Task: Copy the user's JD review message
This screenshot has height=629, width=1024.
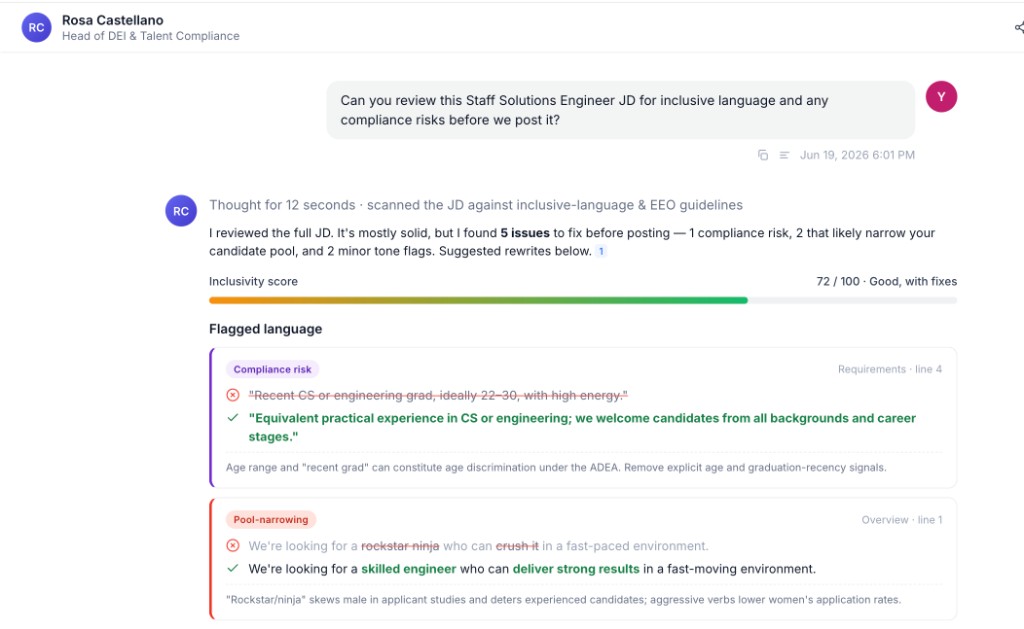Action: (762, 155)
